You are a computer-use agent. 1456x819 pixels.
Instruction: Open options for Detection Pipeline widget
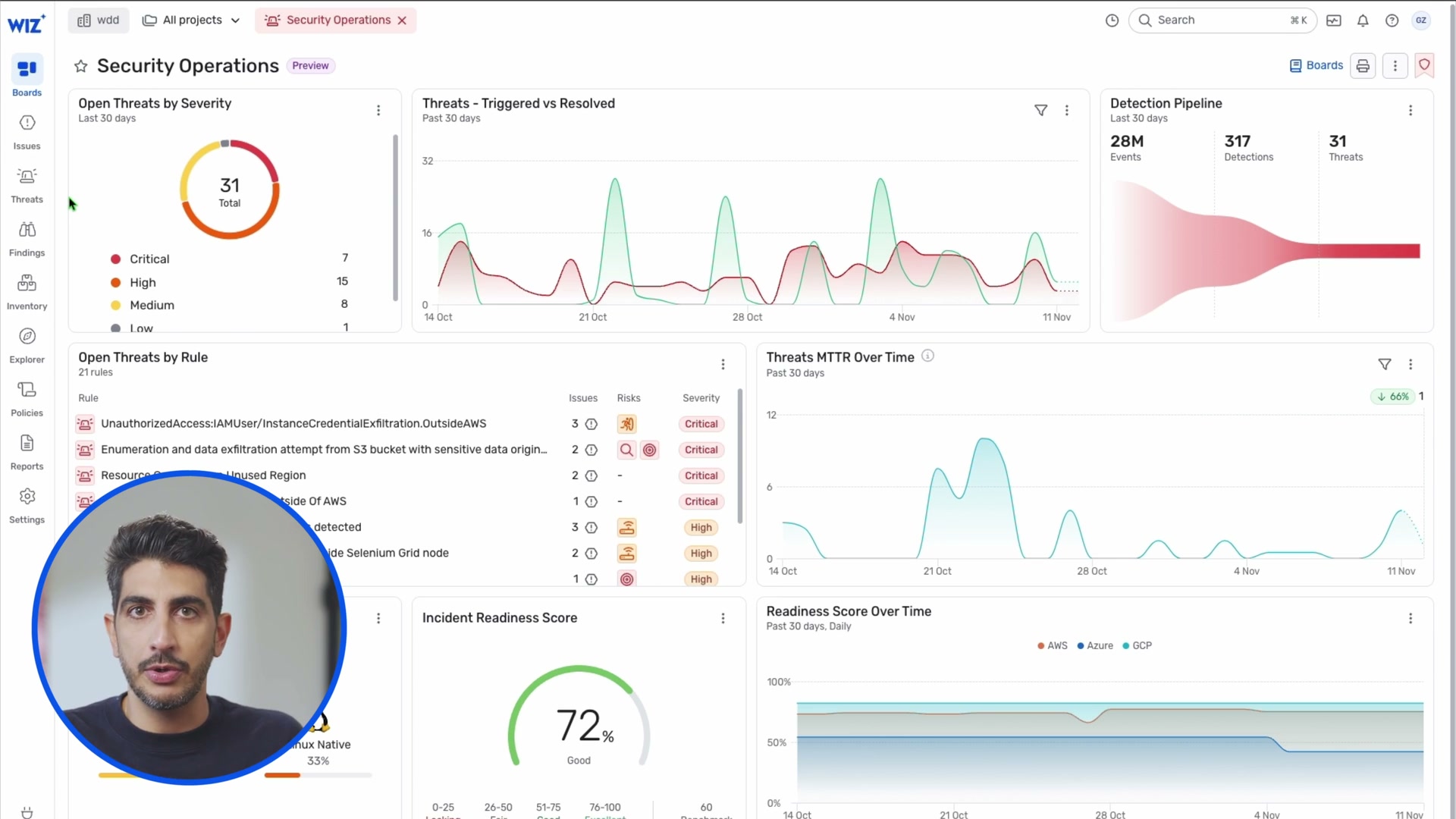[1410, 111]
